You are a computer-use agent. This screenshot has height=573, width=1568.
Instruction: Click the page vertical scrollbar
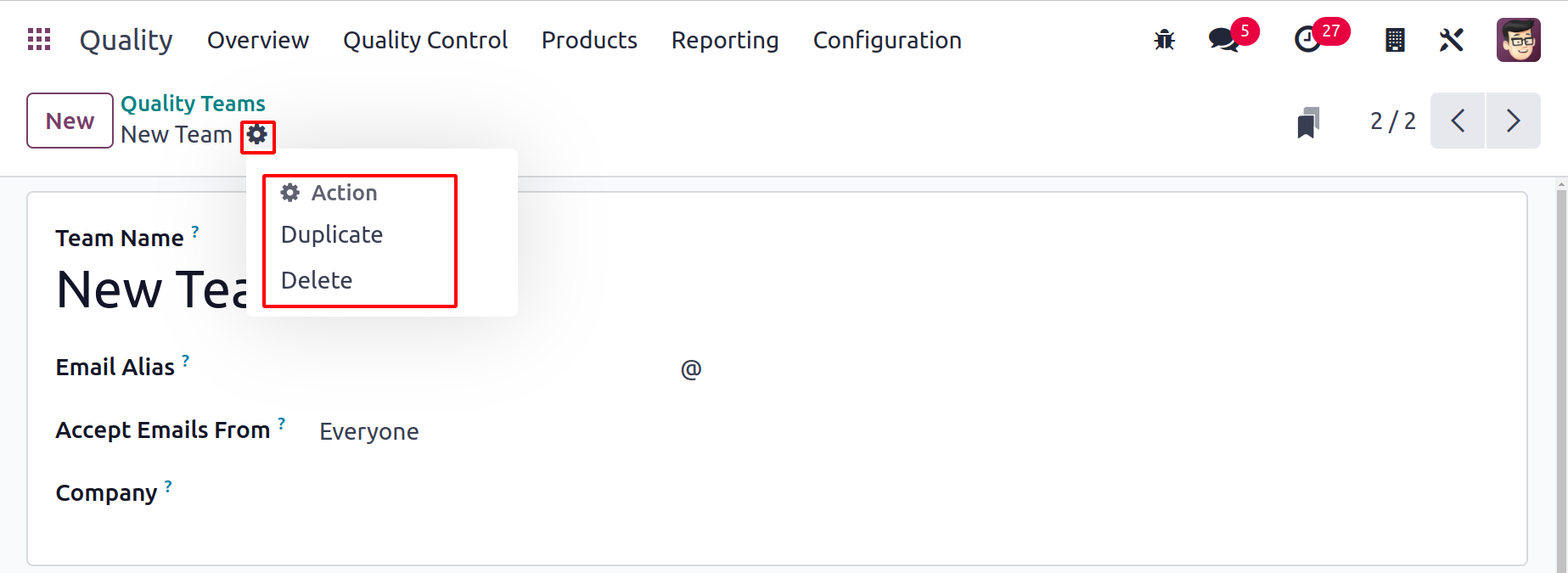point(1562,374)
